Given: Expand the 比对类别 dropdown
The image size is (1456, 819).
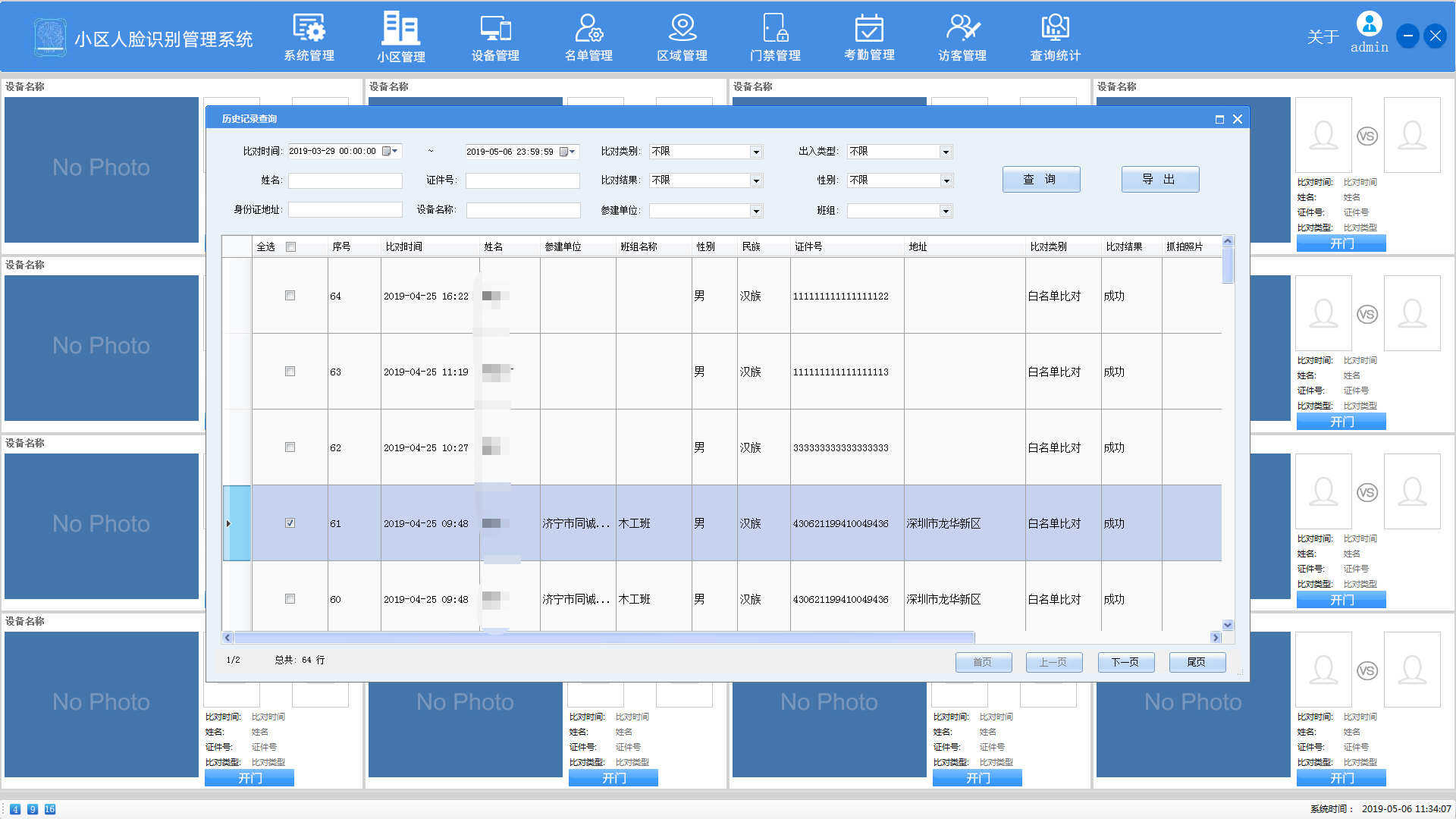Looking at the screenshot, I should pyautogui.click(x=755, y=152).
